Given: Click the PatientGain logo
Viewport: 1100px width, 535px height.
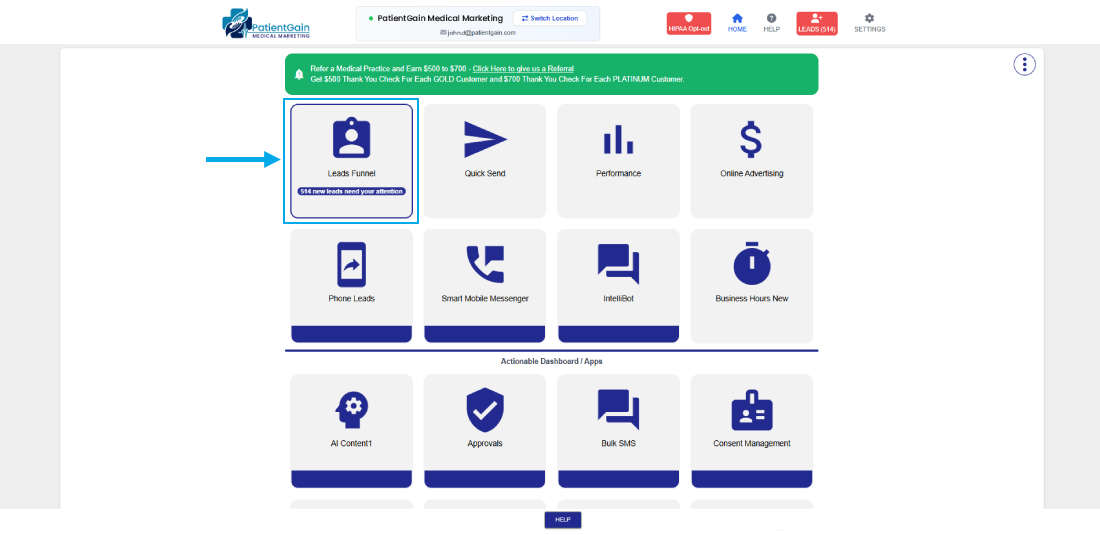Looking at the screenshot, I should [266, 23].
